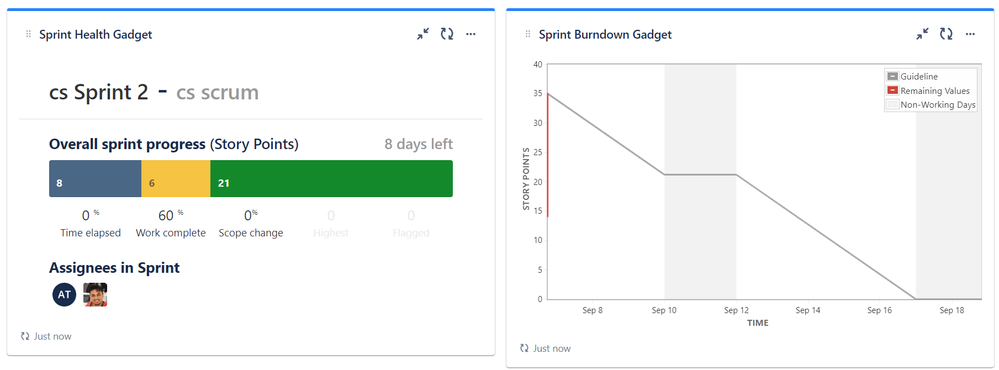Viewport: 999px width, 370px height.
Task: Grab the Sprint Burndown Gadget drag handle
Action: pyautogui.click(x=528, y=34)
